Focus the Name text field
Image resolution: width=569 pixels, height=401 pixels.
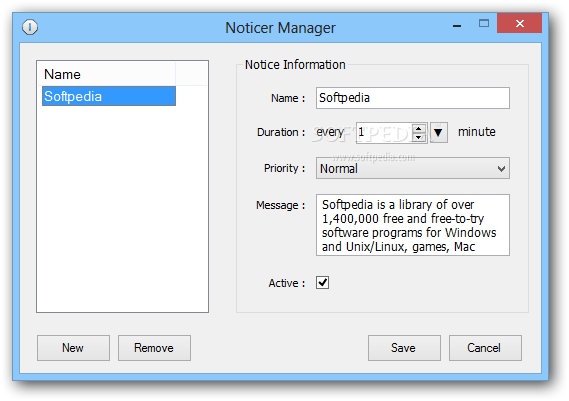point(413,98)
